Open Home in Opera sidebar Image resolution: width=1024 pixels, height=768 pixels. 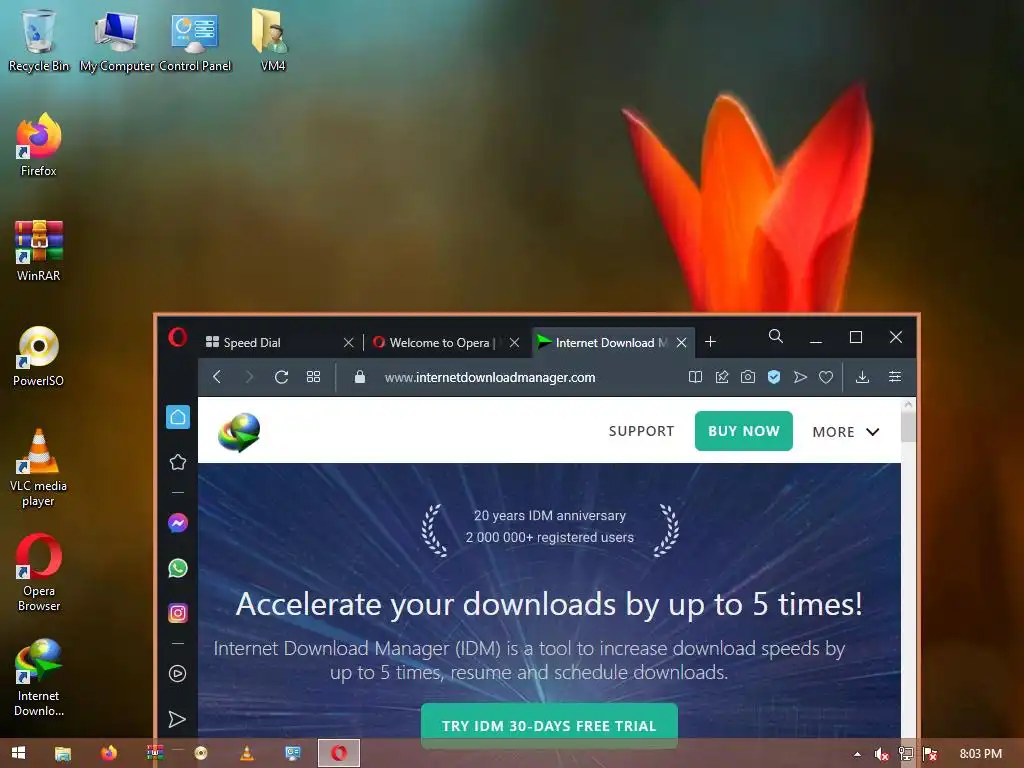coord(178,417)
